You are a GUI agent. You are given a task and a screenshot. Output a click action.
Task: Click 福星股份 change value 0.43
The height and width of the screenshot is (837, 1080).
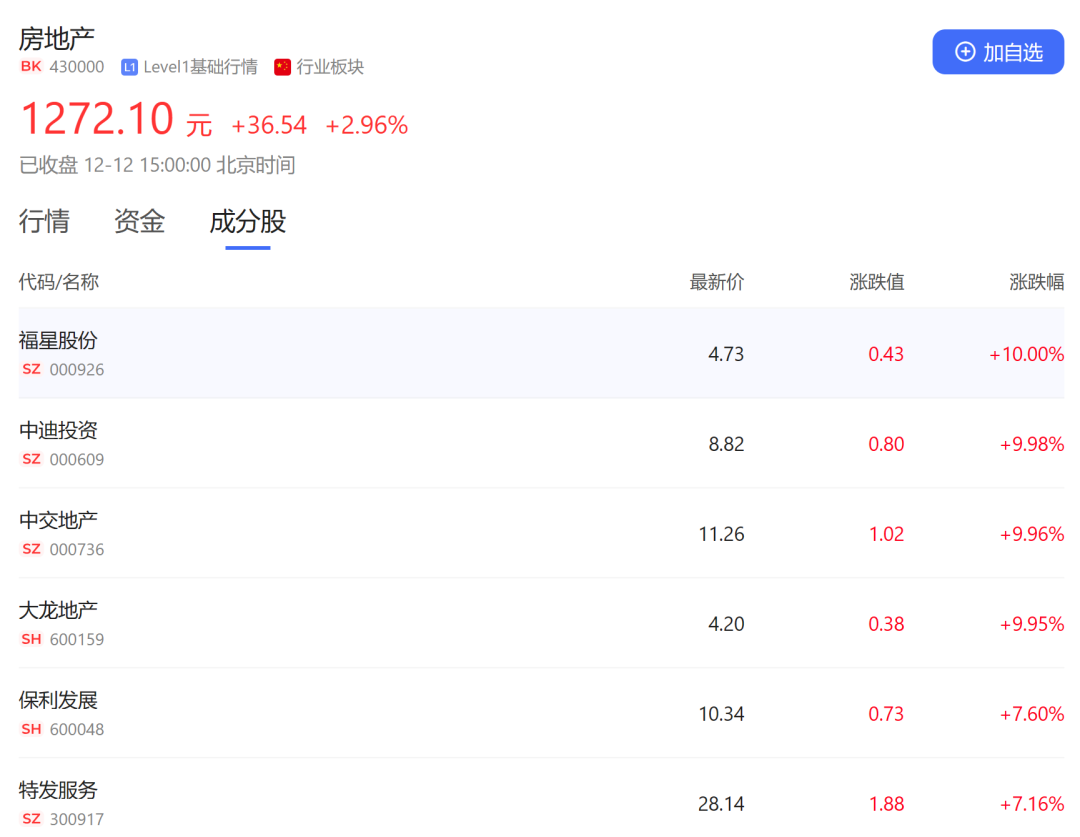(886, 354)
